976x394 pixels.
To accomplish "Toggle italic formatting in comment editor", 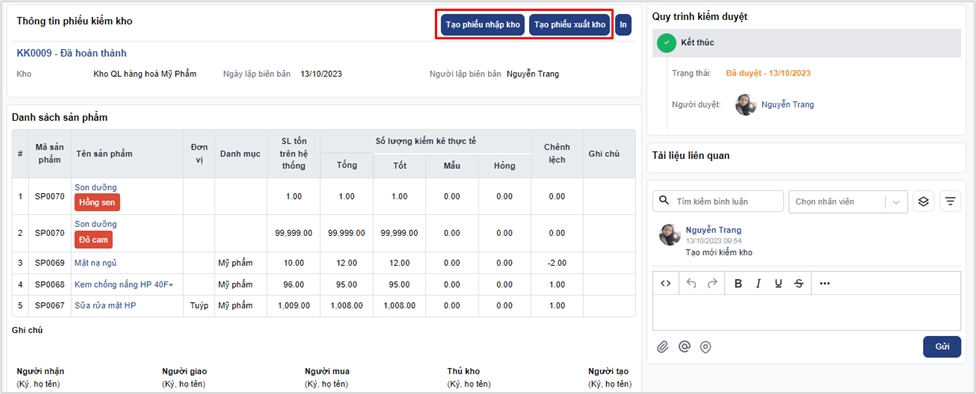I will point(758,283).
